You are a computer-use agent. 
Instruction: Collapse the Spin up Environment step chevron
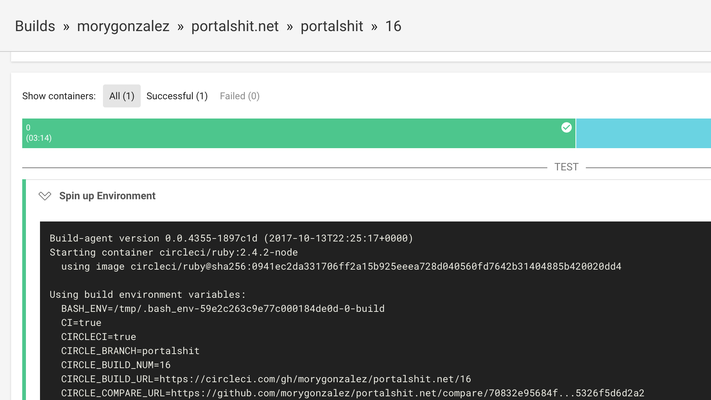44,196
